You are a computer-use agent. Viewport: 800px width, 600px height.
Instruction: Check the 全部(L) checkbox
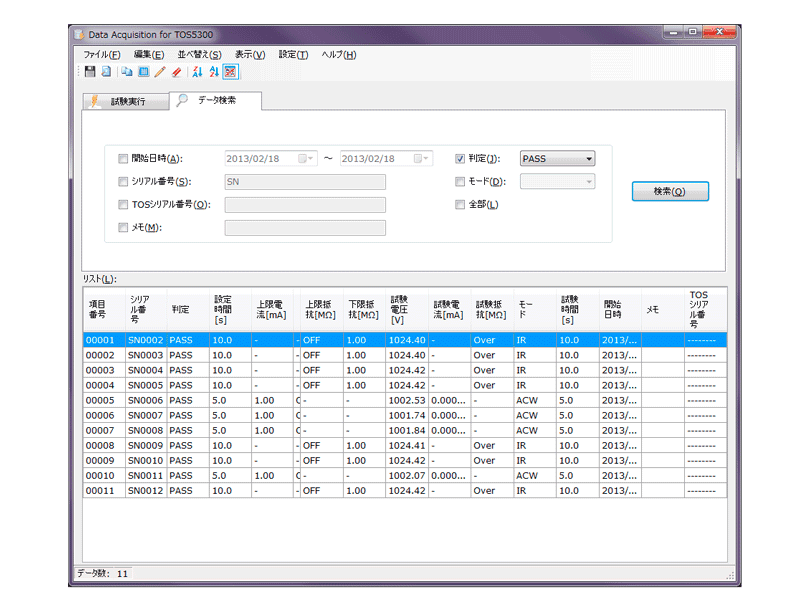pos(460,205)
